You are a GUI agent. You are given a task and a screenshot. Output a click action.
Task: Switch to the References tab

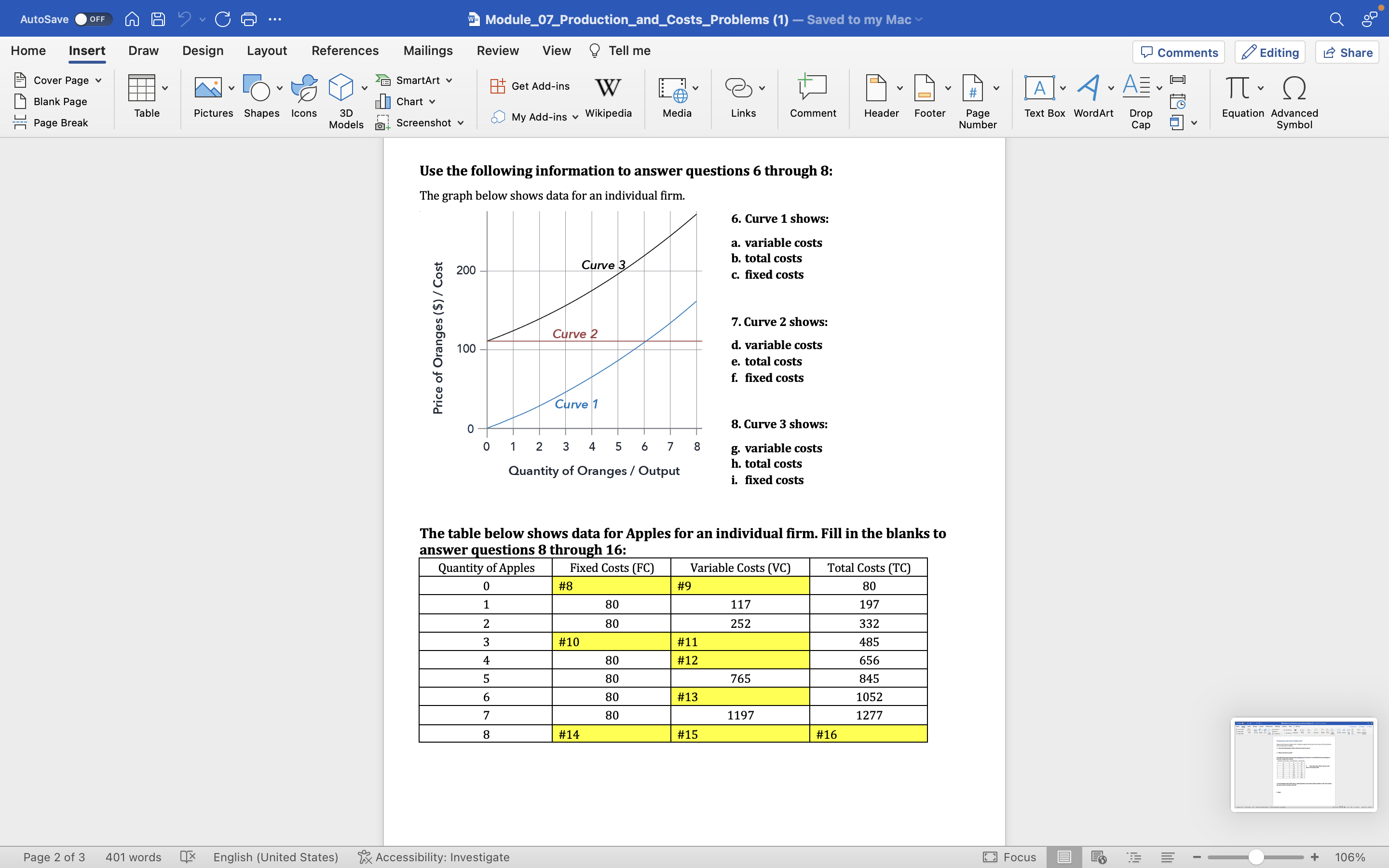pyautogui.click(x=345, y=51)
